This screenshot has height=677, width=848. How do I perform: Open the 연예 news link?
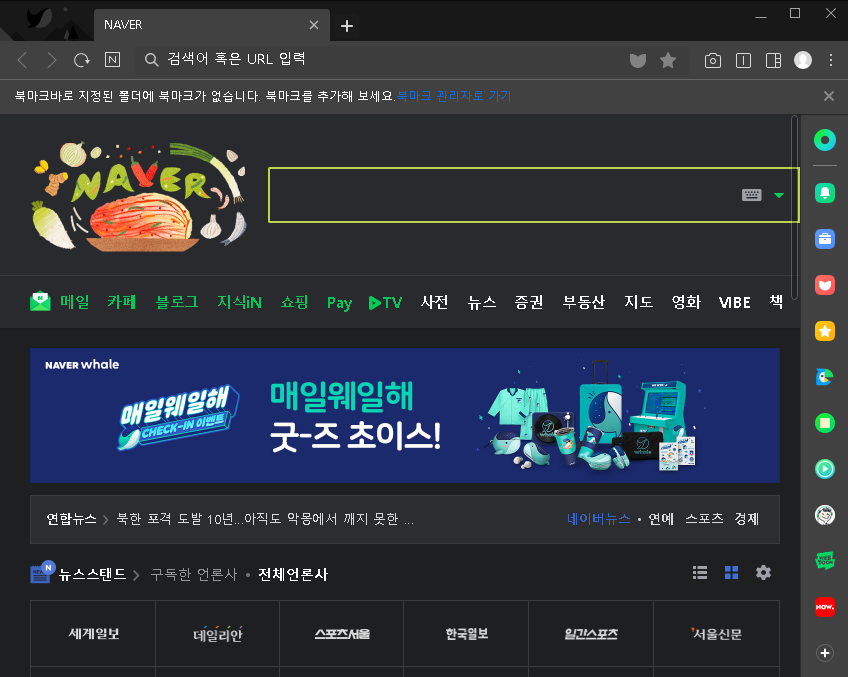click(661, 519)
